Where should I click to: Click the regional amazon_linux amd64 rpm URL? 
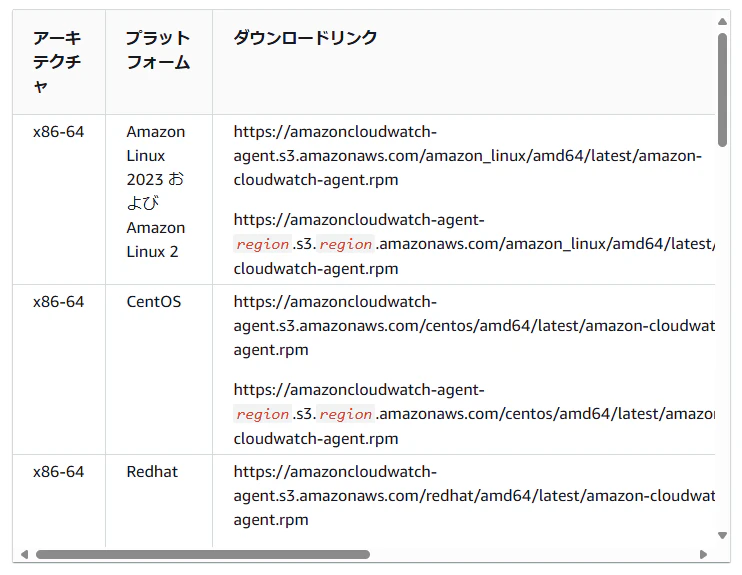(x=474, y=244)
